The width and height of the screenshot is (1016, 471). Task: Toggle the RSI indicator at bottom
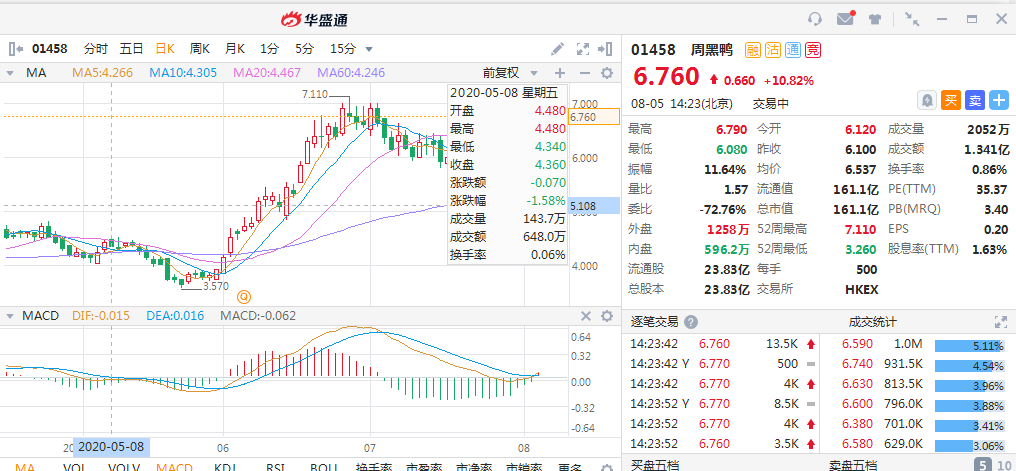pos(276,466)
